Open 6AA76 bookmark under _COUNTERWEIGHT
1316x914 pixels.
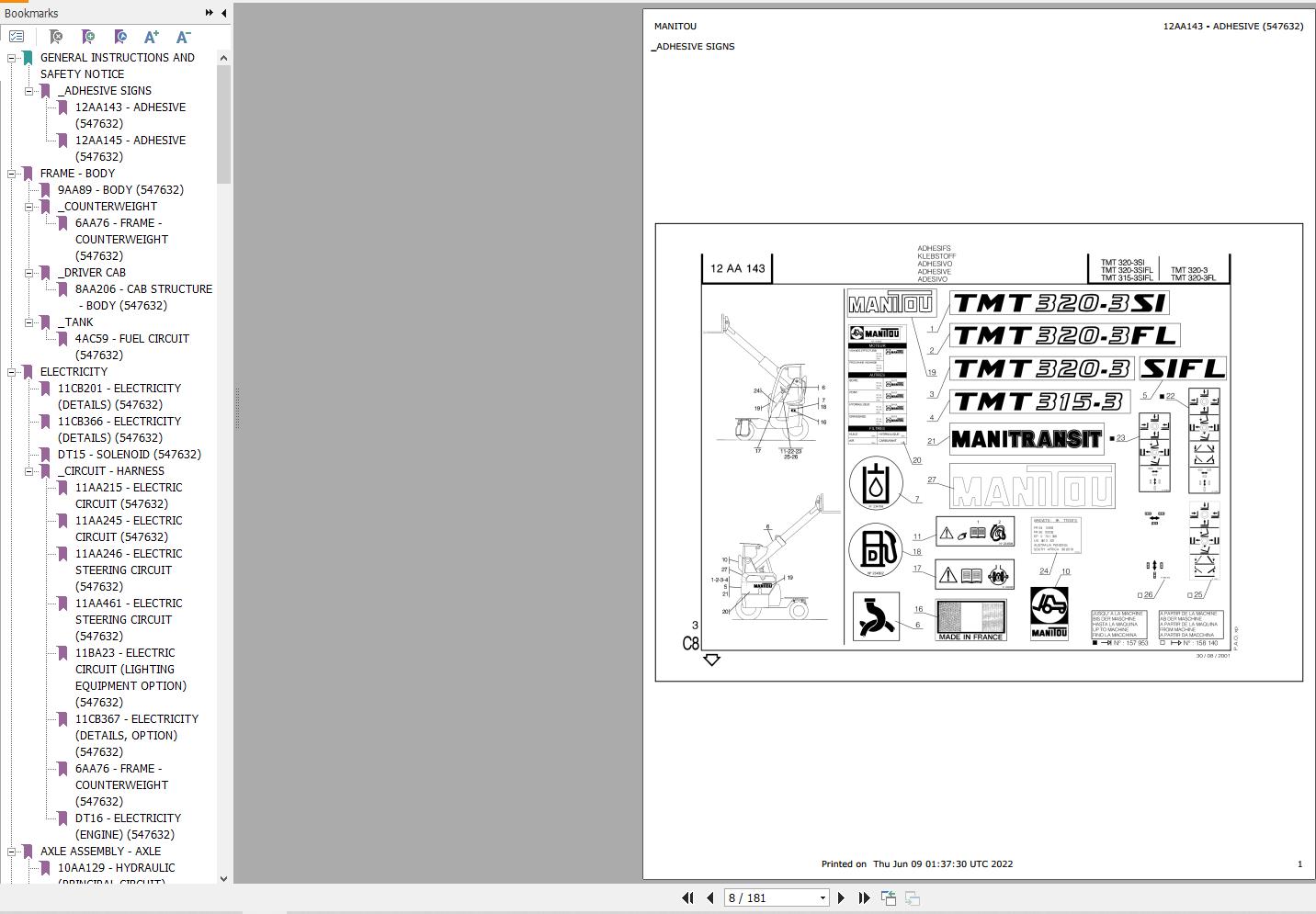coord(121,240)
